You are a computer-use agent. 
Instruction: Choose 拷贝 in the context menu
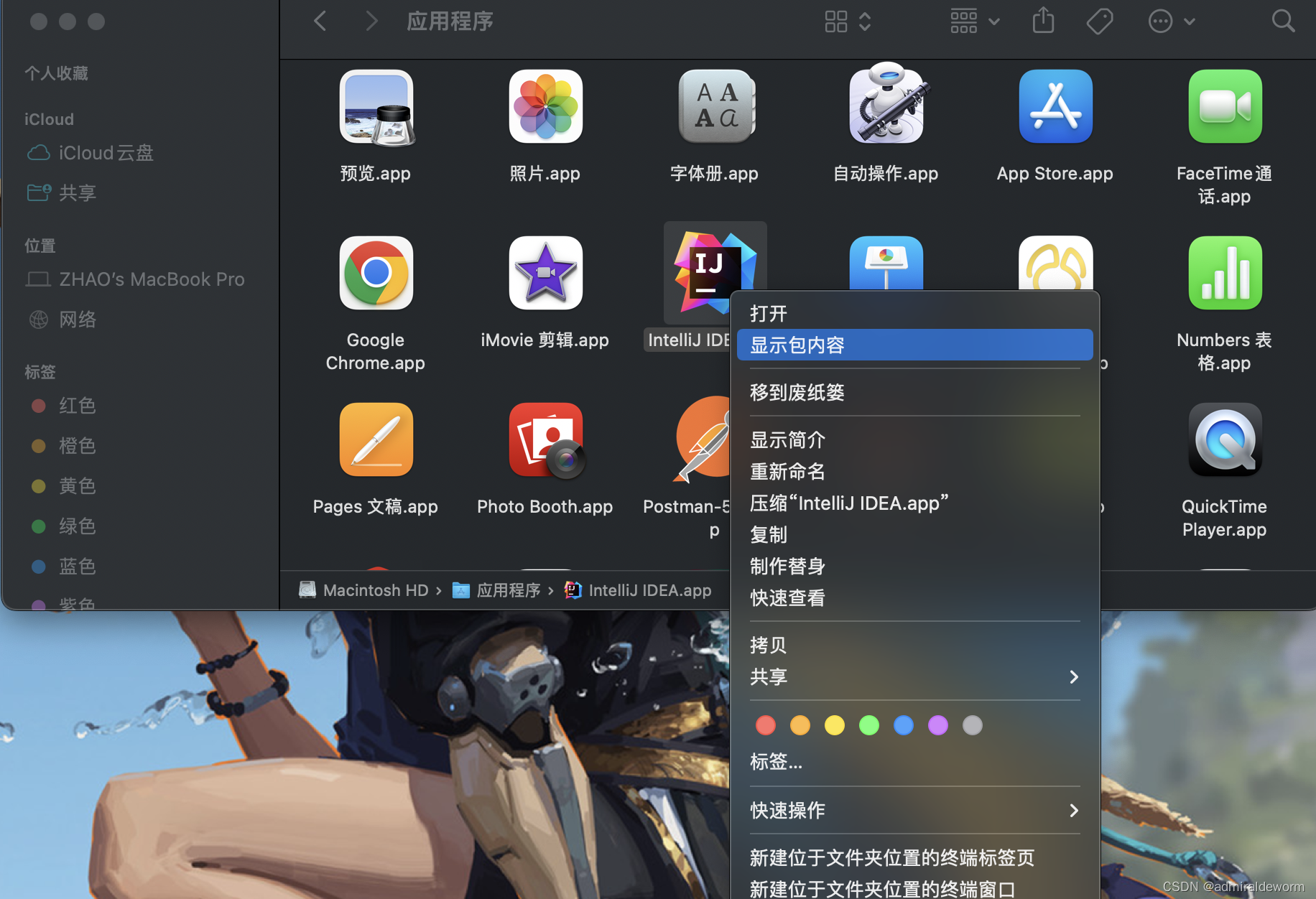pos(914,645)
